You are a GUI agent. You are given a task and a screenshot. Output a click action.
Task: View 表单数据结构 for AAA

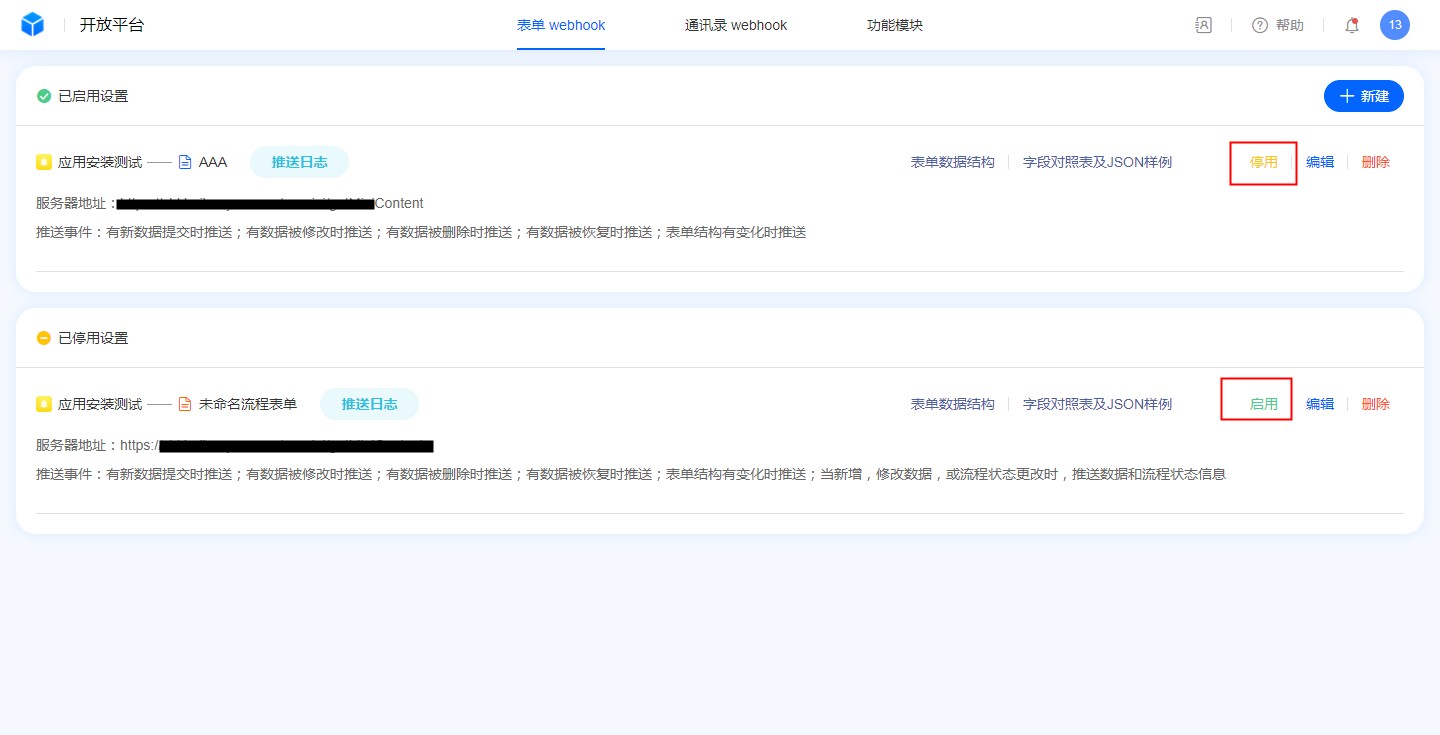[952, 162]
